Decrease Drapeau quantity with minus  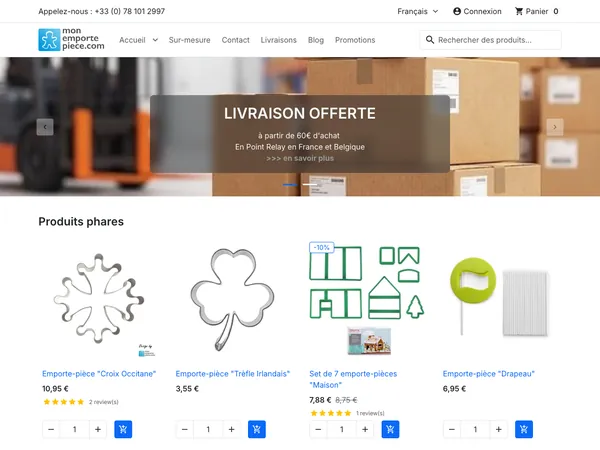(x=452, y=429)
